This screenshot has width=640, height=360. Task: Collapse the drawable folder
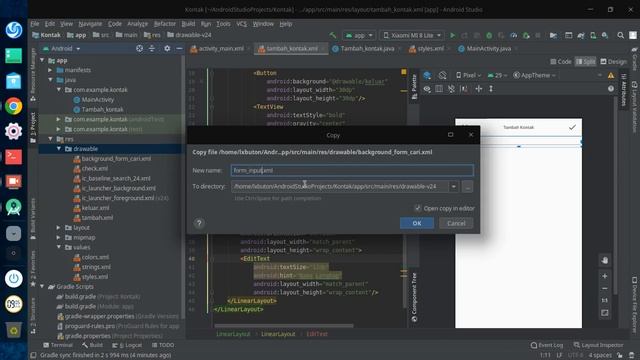tap(59, 149)
